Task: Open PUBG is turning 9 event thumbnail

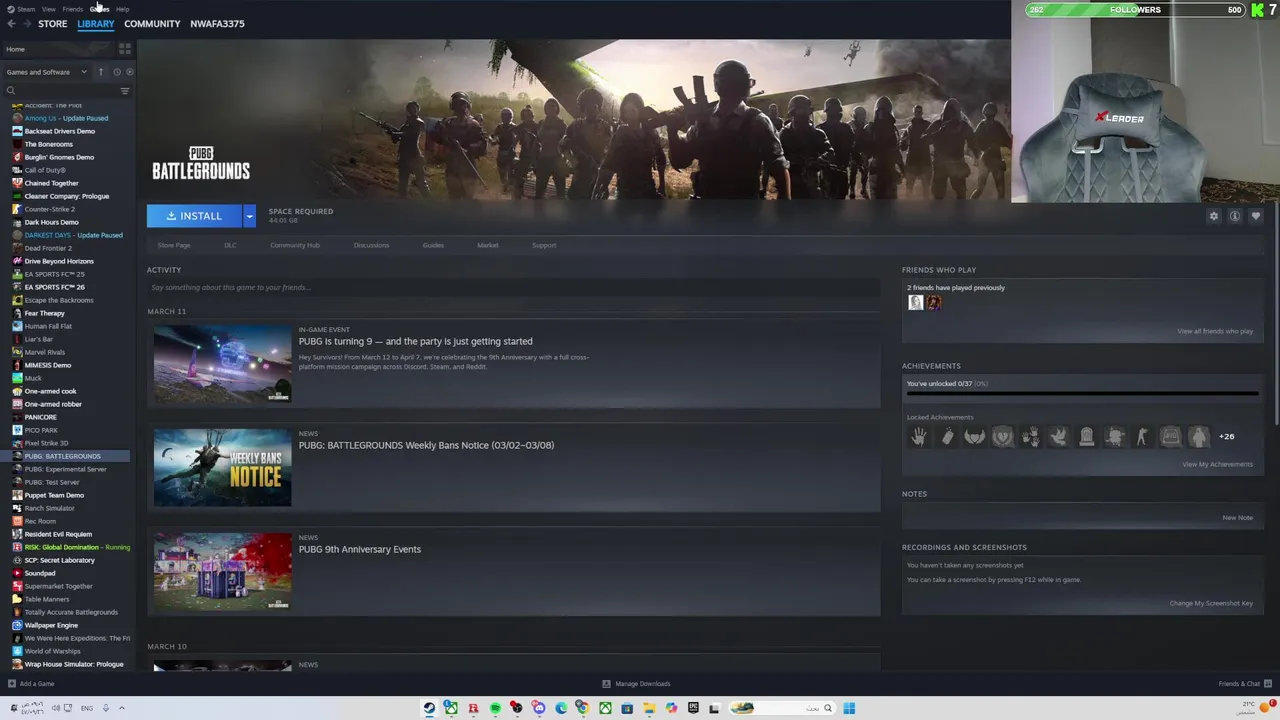Action: (222, 362)
